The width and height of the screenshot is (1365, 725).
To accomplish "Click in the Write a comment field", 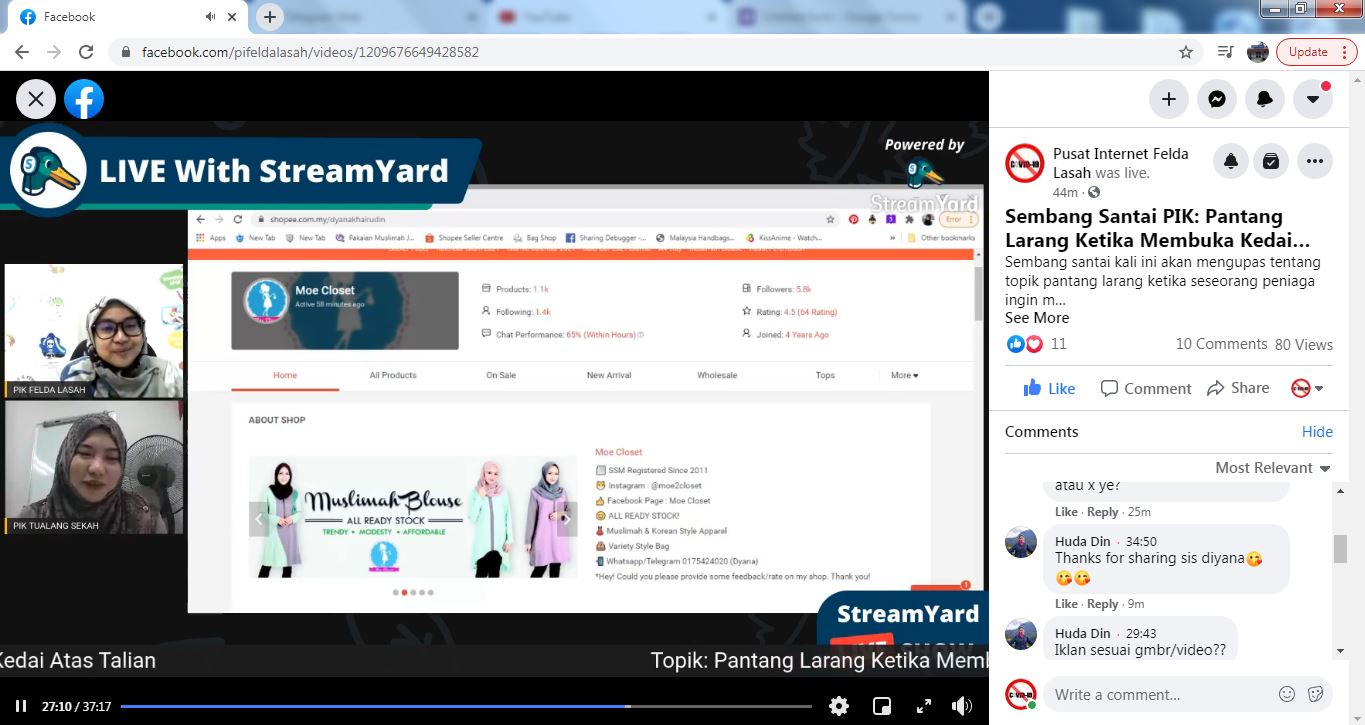I will pyautogui.click(x=1160, y=695).
